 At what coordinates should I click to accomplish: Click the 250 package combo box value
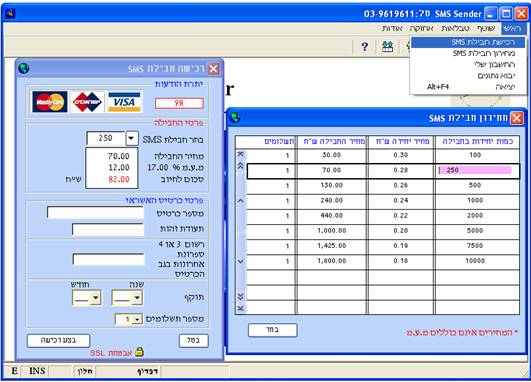pyautogui.click(x=106, y=138)
